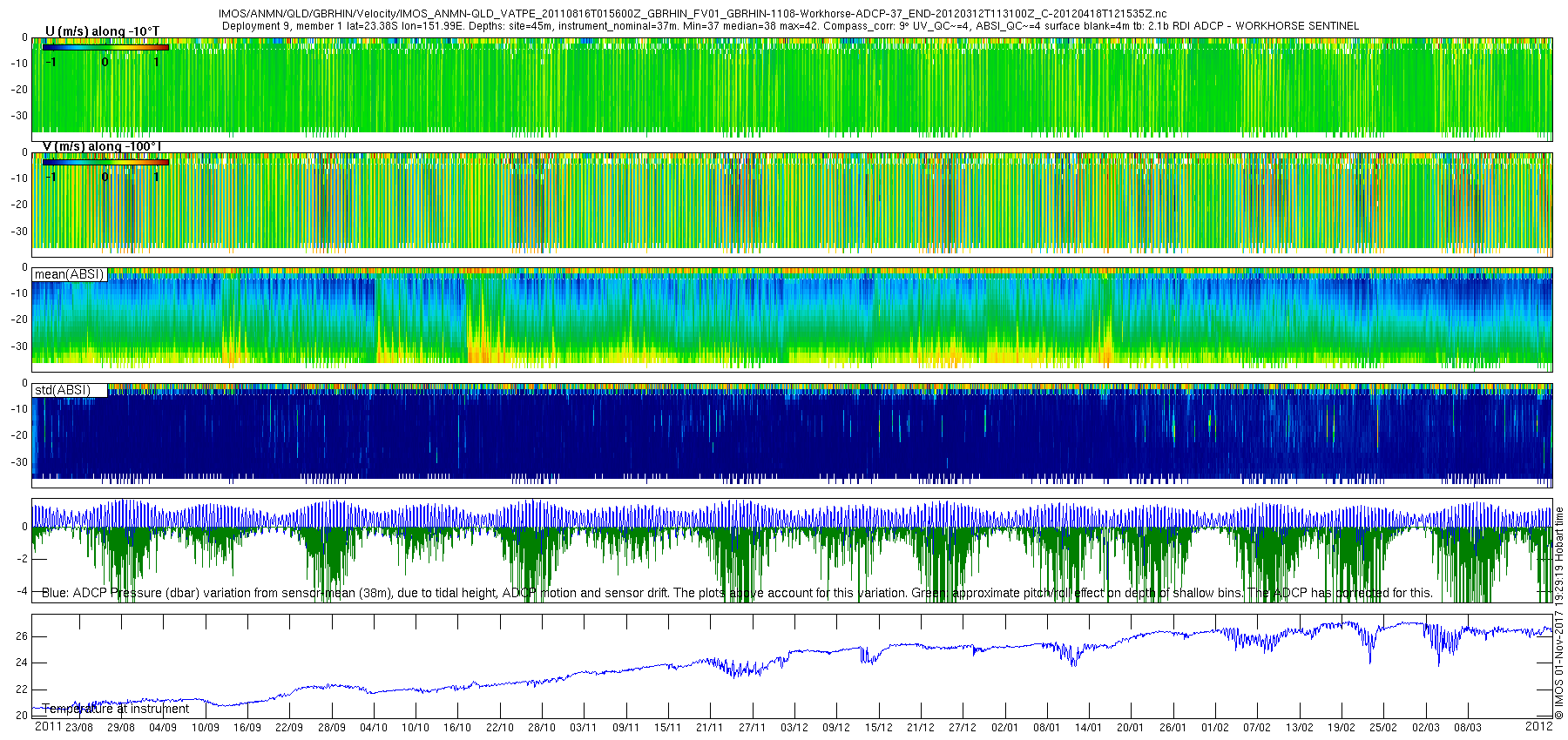Click the 2011 year label
This screenshot has height=740, width=1568.
(x=48, y=726)
